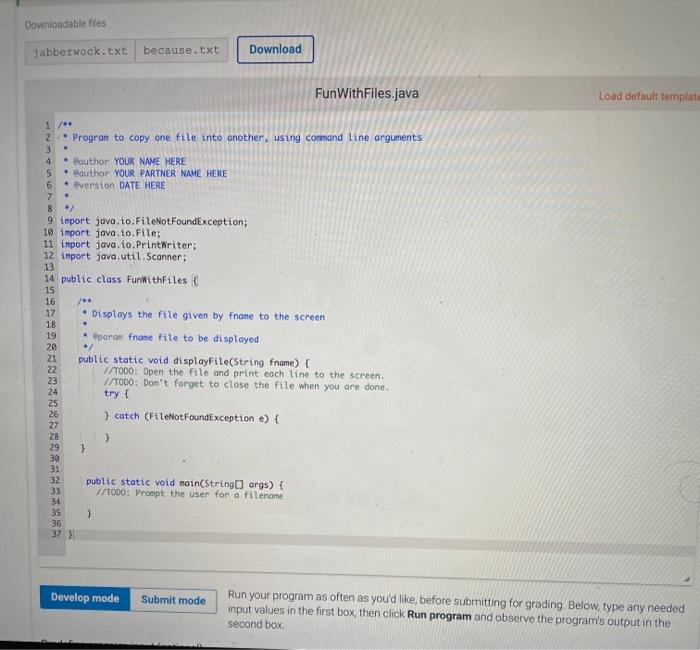Image resolution: width=700 pixels, height=650 pixels.
Task: Click line number 25 in gutter
Action: 53,403
